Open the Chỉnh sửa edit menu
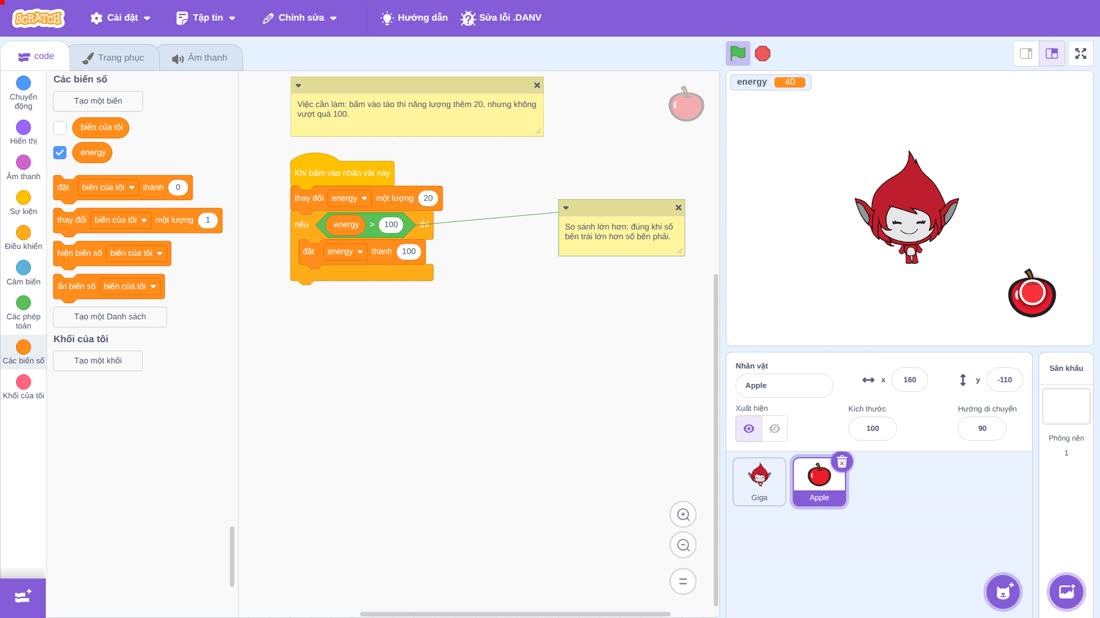The height and width of the screenshot is (618, 1100). tap(300, 18)
